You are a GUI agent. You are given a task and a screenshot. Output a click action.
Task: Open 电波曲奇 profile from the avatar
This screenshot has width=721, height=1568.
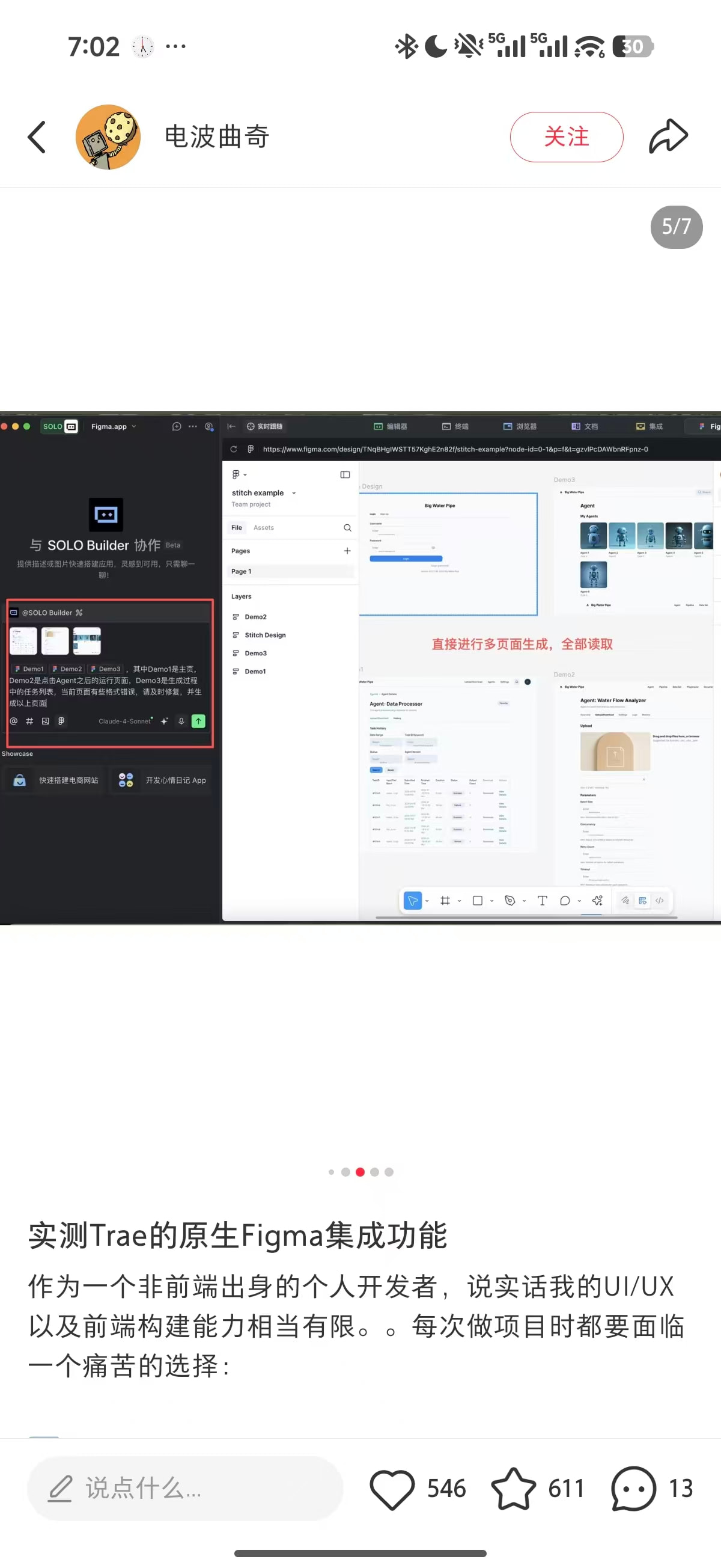point(108,137)
